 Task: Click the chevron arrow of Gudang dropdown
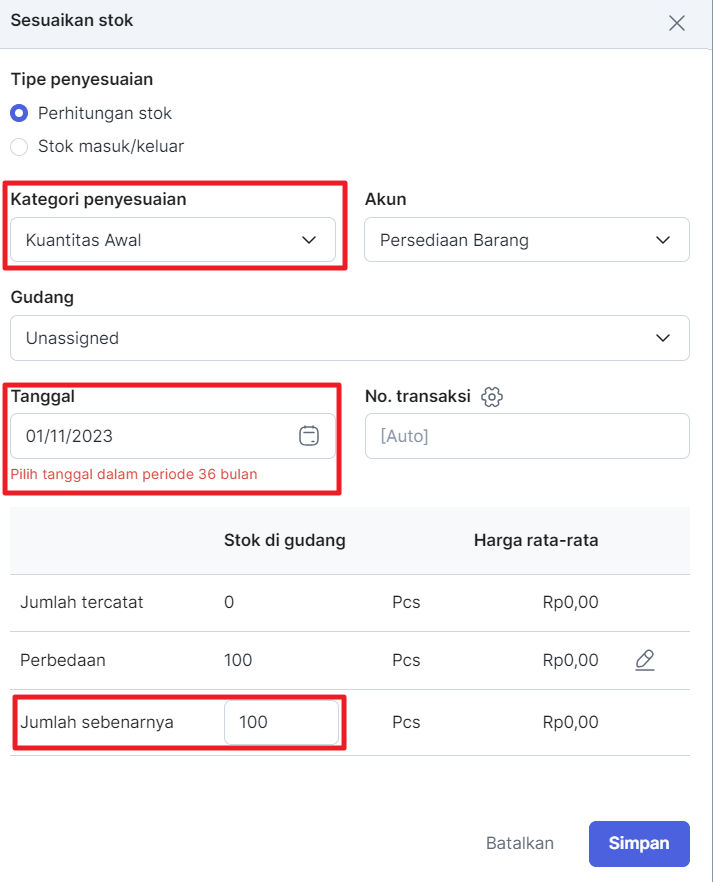click(x=663, y=338)
